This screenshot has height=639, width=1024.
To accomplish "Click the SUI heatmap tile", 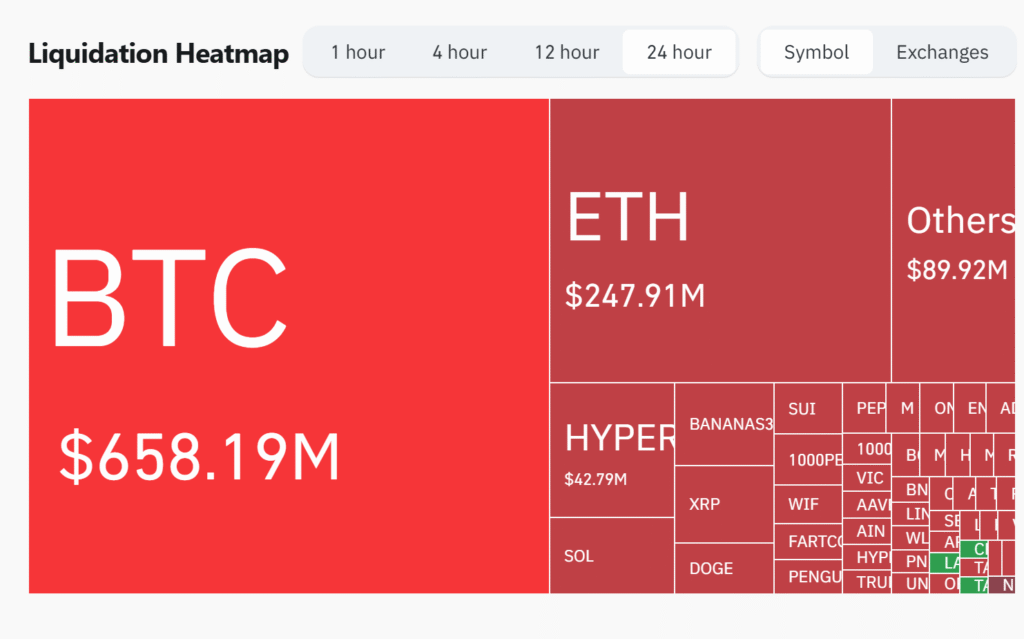I will [808, 408].
